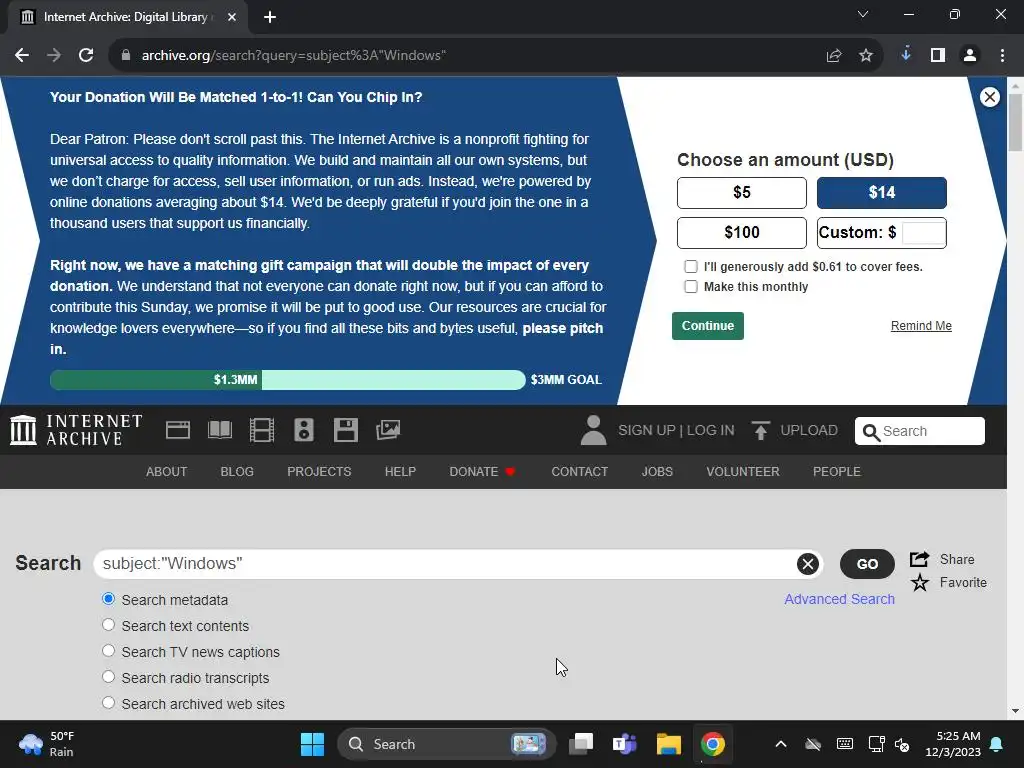Close the donation banner
Image resolution: width=1024 pixels, height=768 pixels.
pyautogui.click(x=989, y=97)
